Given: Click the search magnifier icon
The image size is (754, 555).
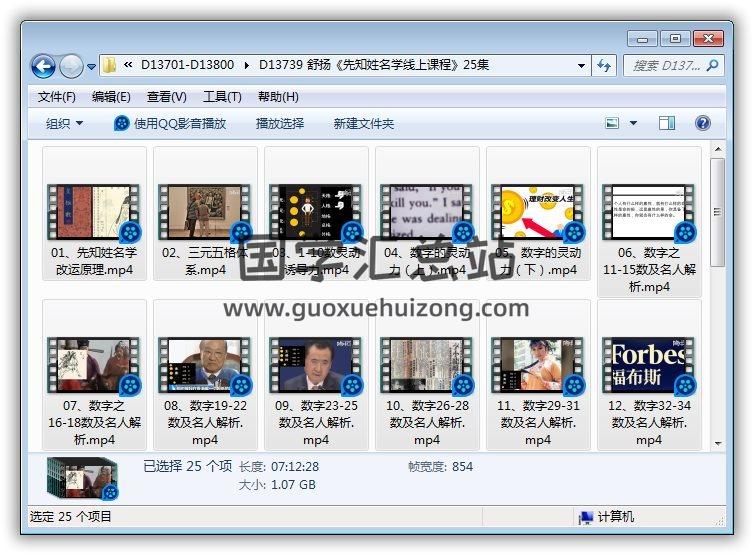Looking at the screenshot, I should 713,65.
